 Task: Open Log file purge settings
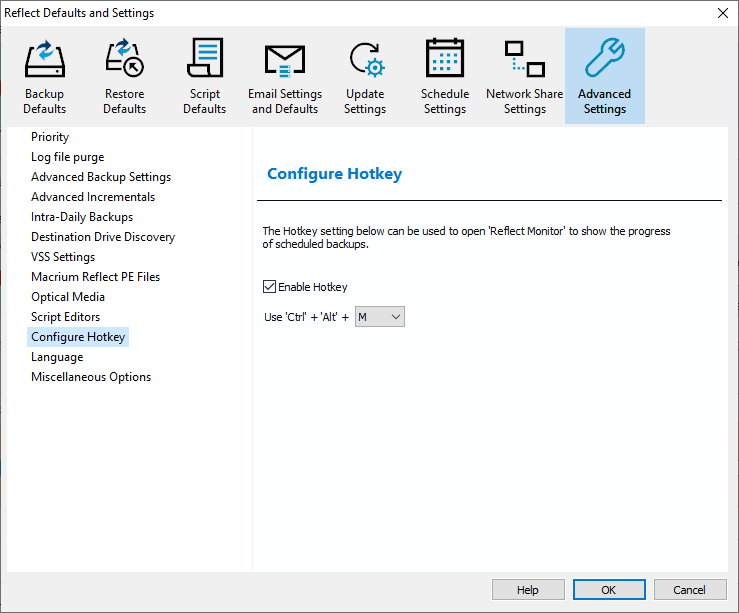[67, 157]
